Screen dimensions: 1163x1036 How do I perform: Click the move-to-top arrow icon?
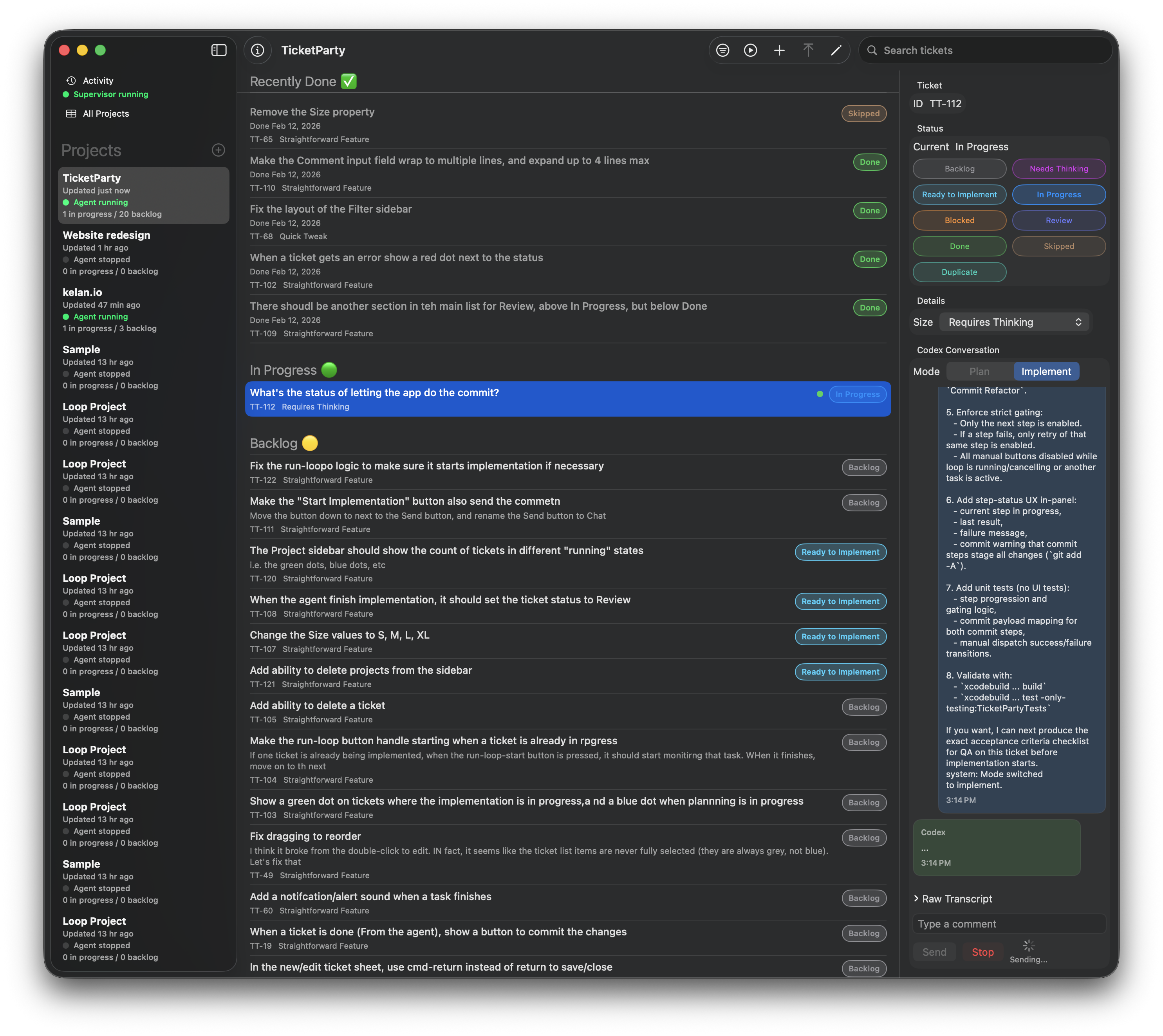coord(808,50)
